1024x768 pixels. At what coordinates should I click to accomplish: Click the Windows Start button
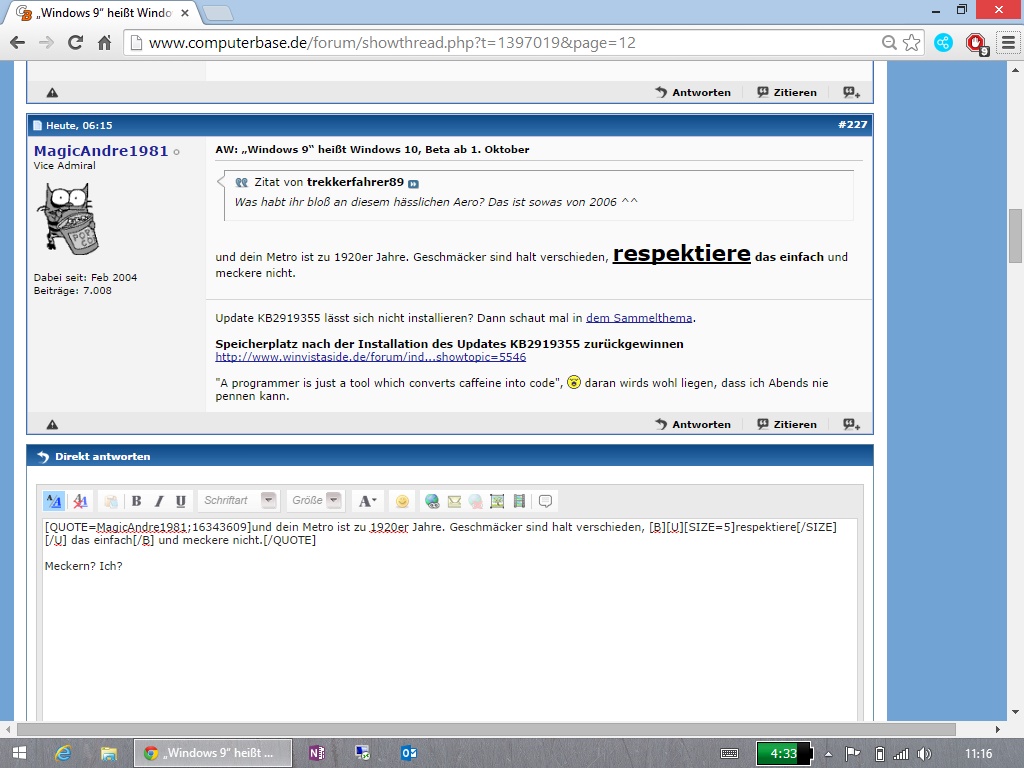point(19,753)
